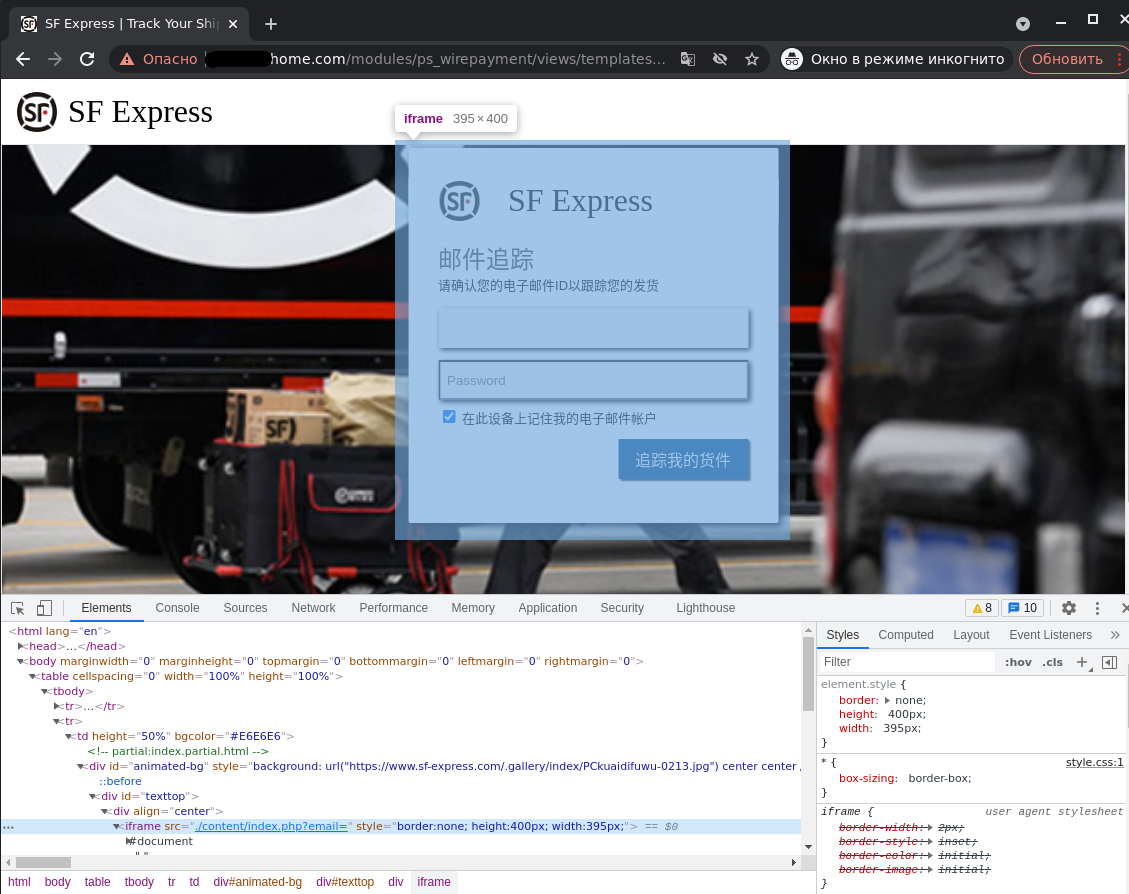This screenshot has height=894, width=1129.
Task: Uncheck the remember email account checkbox
Action: click(x=449, y=417)
